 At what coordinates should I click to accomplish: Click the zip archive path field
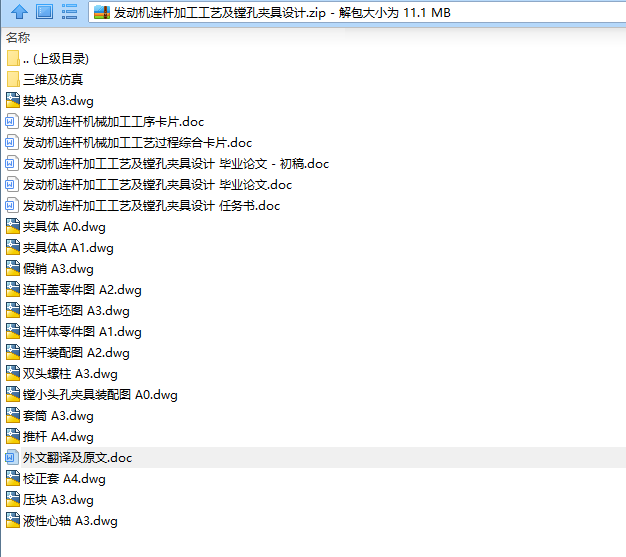(x=357, y=13)
